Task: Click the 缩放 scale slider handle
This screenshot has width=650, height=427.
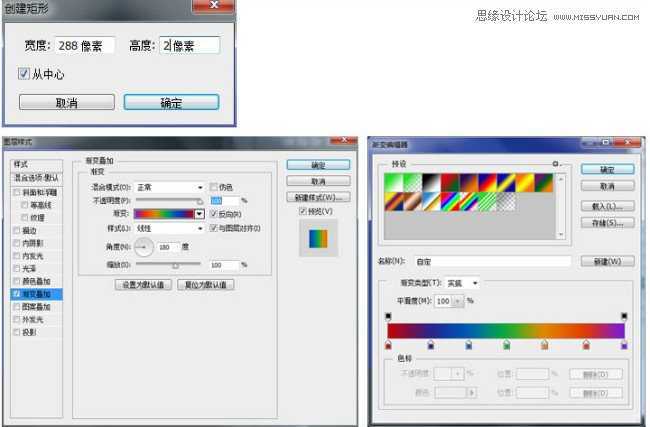Action: pyautogui.click(x=175, y=266)
